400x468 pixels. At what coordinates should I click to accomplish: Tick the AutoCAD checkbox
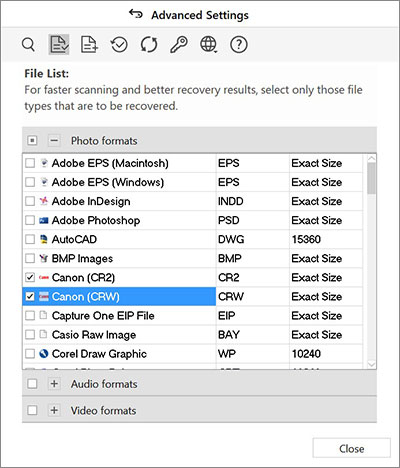point(30,239)
